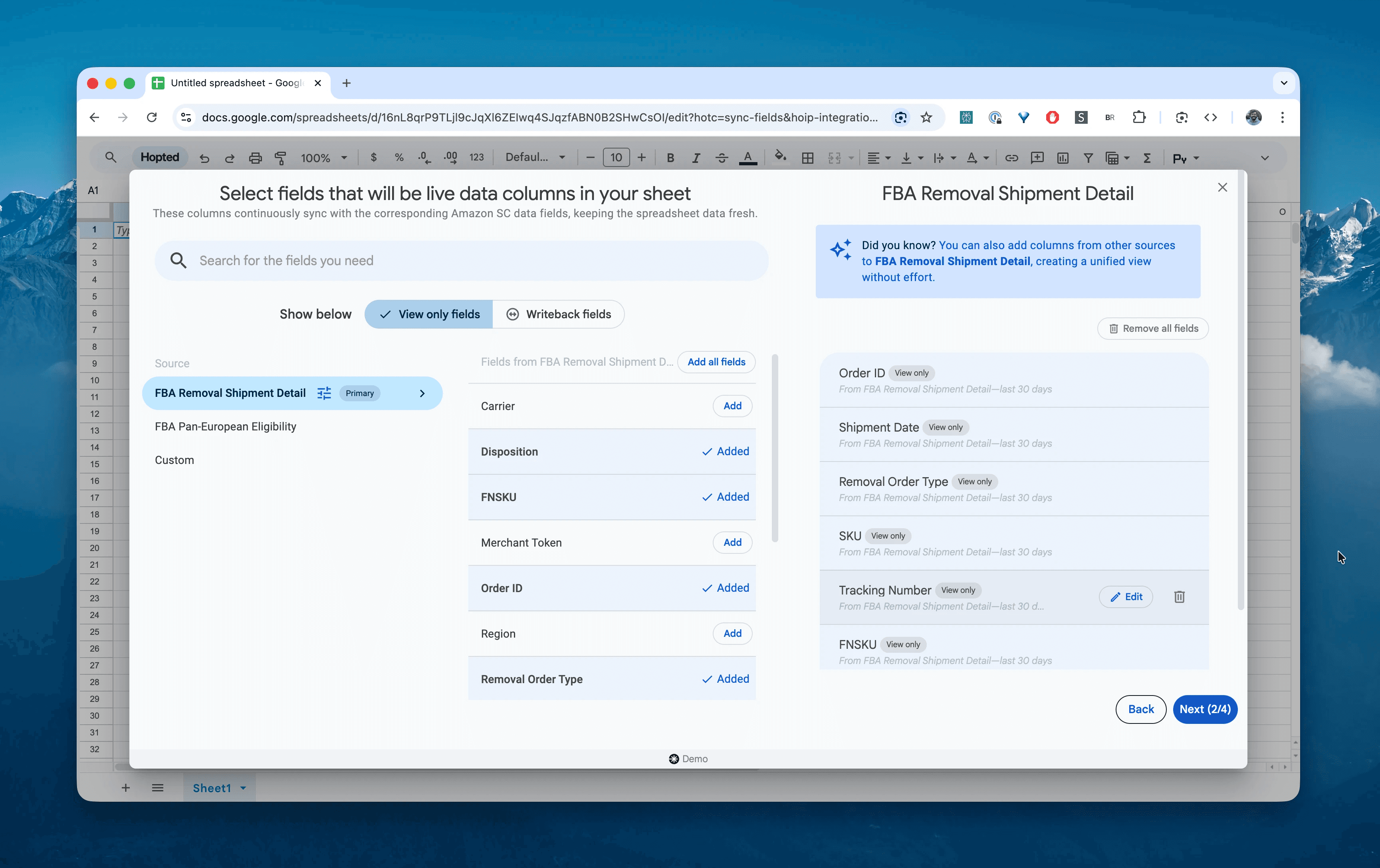Select FBA Pan-European Eligibility source
Image resolution: width=1380 pixels, height=868 pixels.
pos(225,426)
